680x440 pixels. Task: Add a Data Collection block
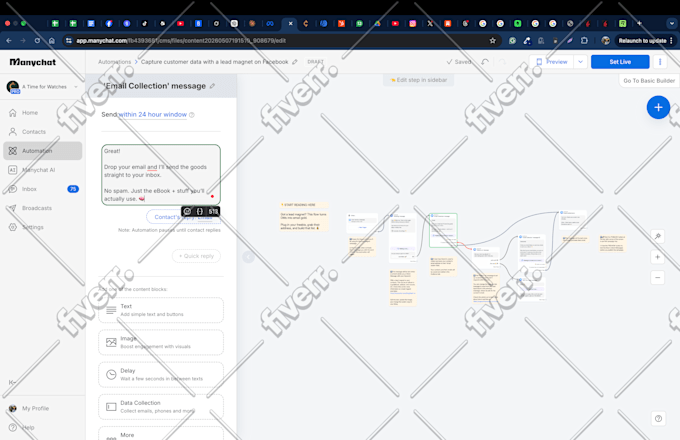(x=161, y=407)
